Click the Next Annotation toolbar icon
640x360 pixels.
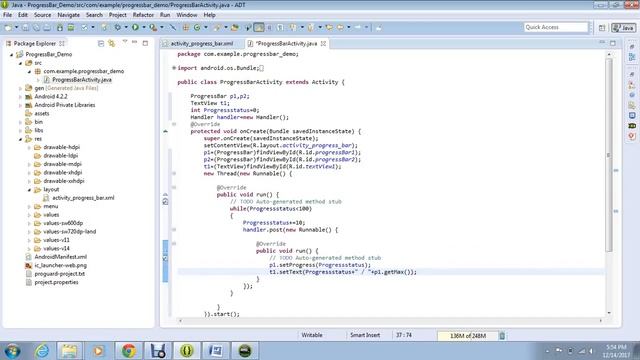click(293, 27)
